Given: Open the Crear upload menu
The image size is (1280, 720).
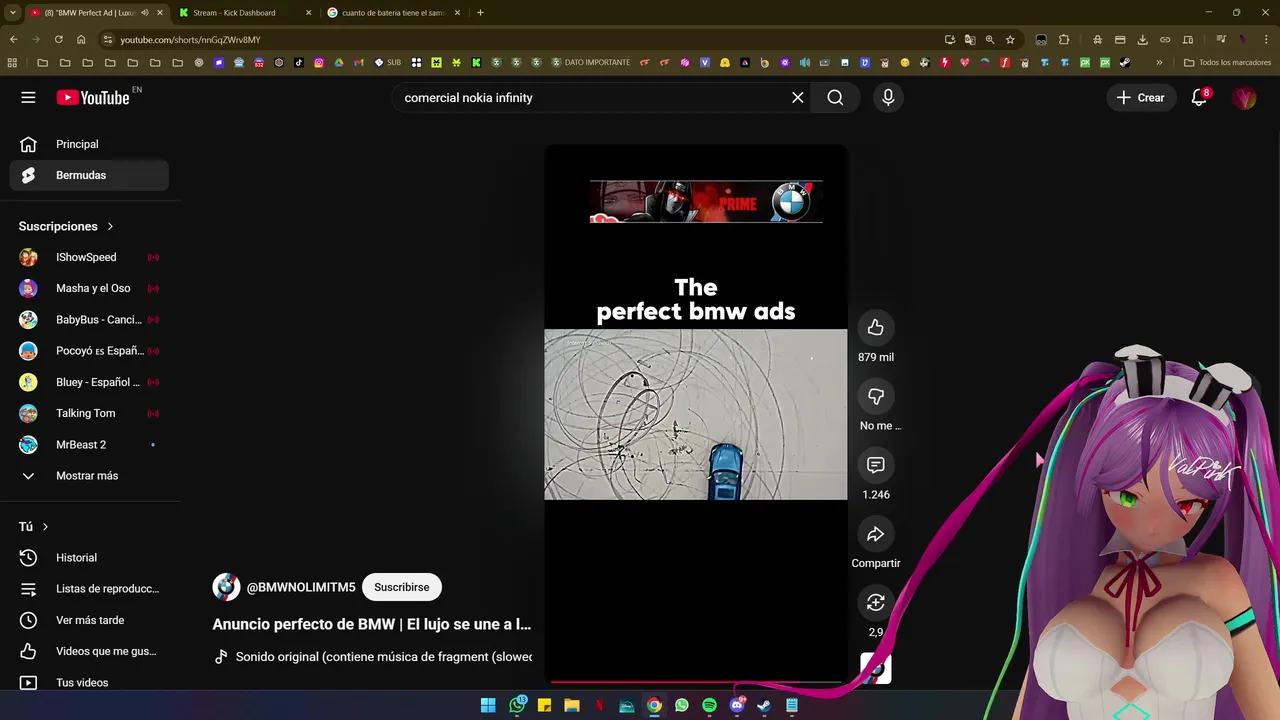Looking at the screenshot, I should click(x=1140, y=97).
